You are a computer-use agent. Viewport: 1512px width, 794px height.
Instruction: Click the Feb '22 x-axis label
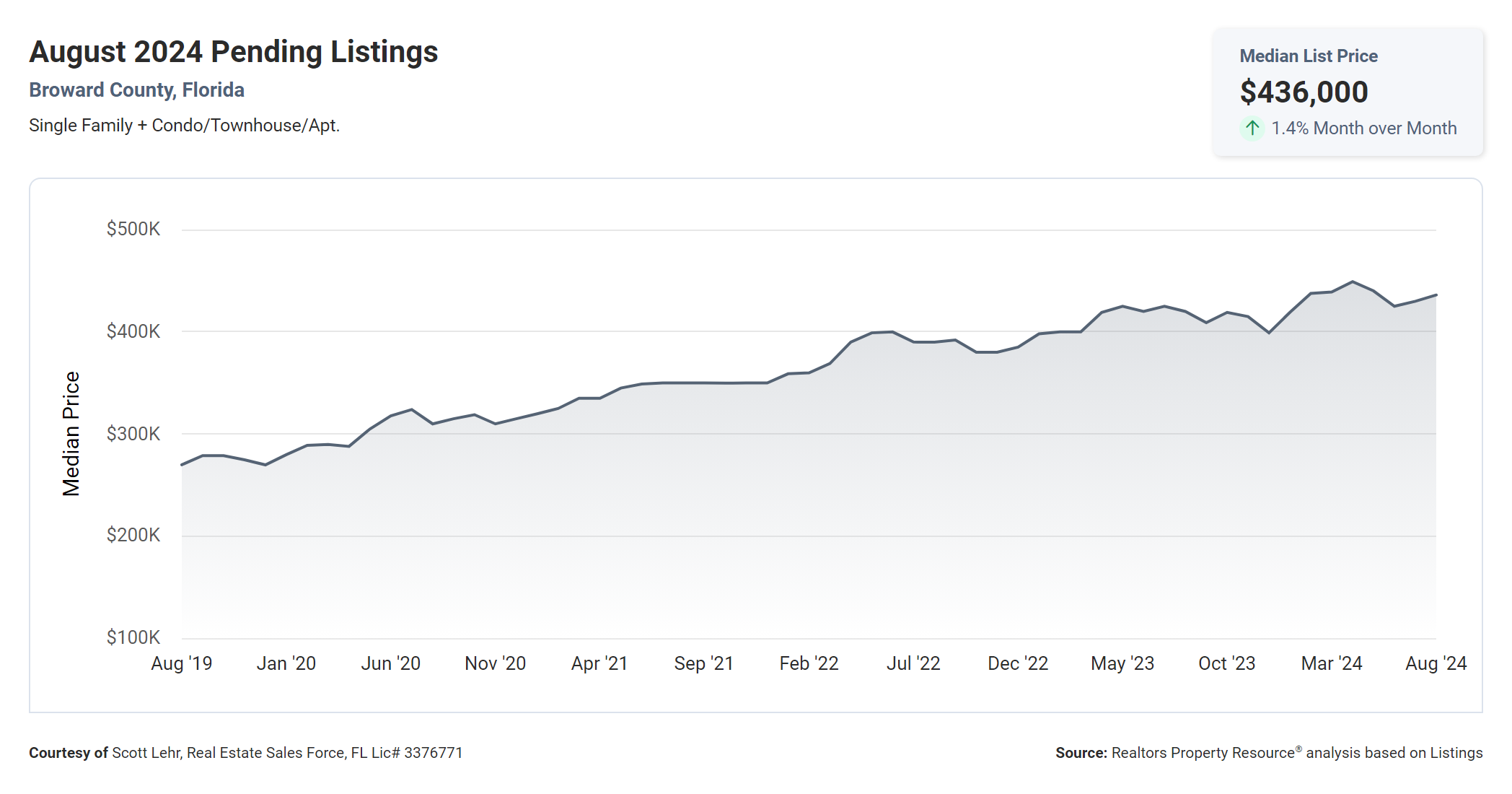coord(809,663)
